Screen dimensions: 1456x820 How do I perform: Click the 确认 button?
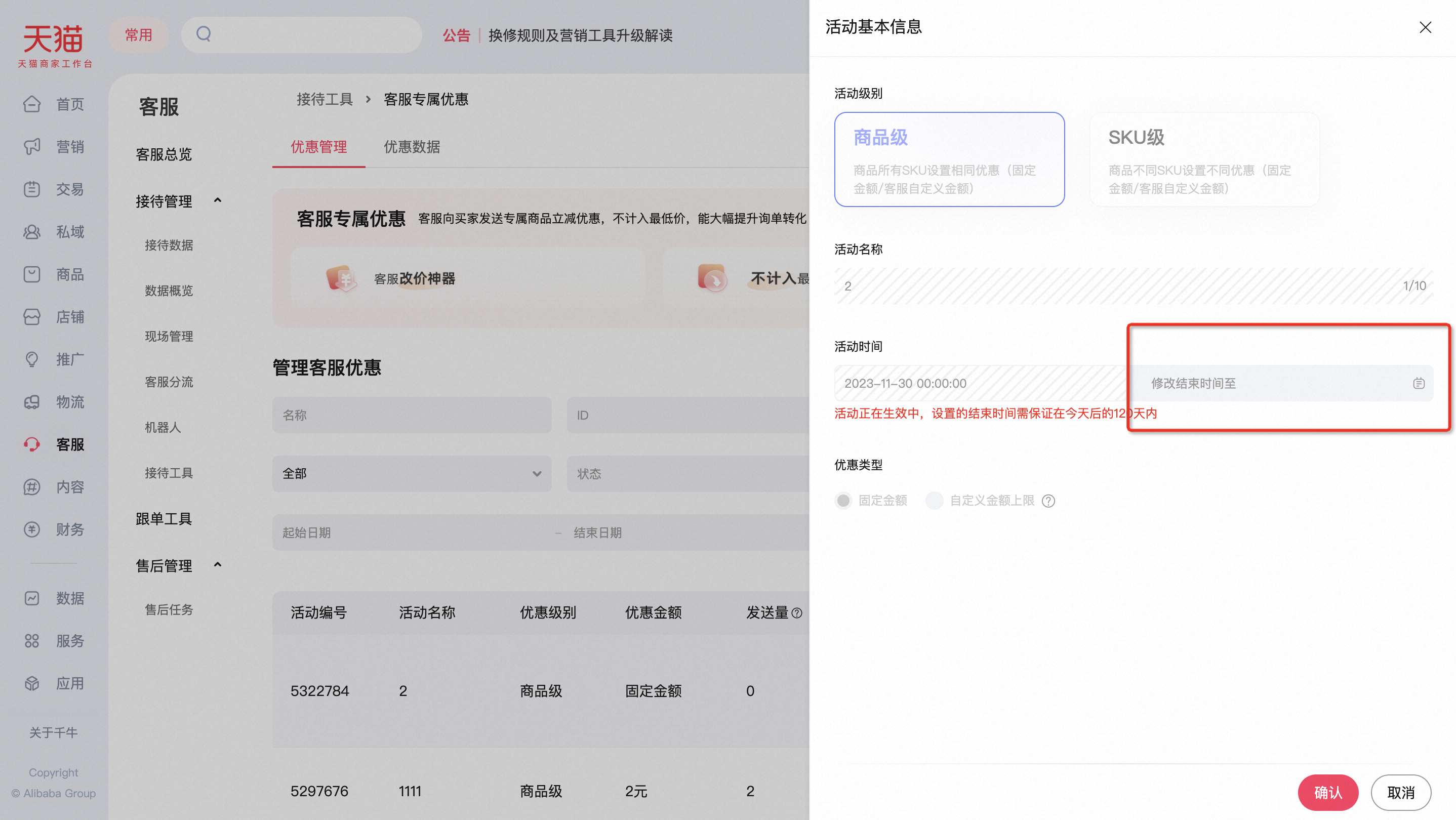coord(1328,792)
